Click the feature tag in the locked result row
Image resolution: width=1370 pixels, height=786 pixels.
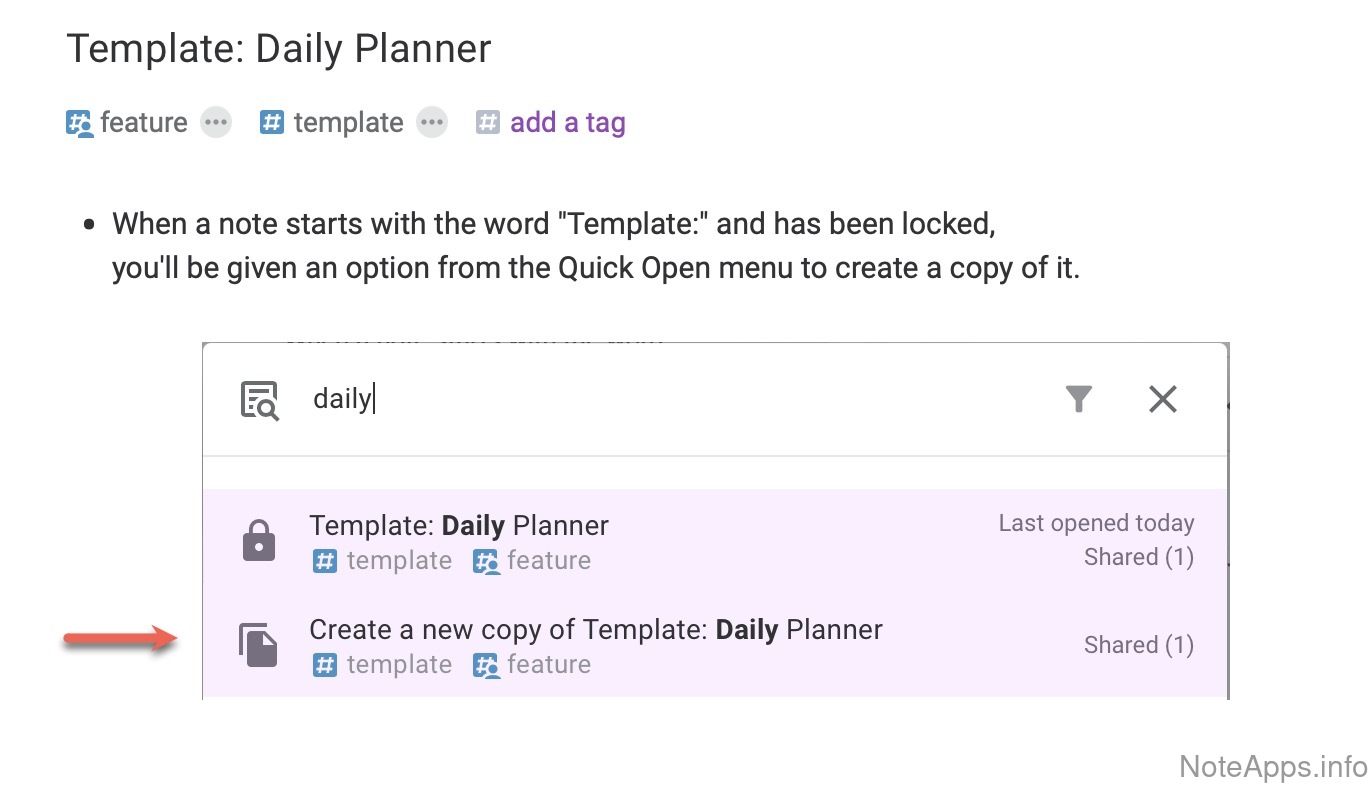coord(532,561)
